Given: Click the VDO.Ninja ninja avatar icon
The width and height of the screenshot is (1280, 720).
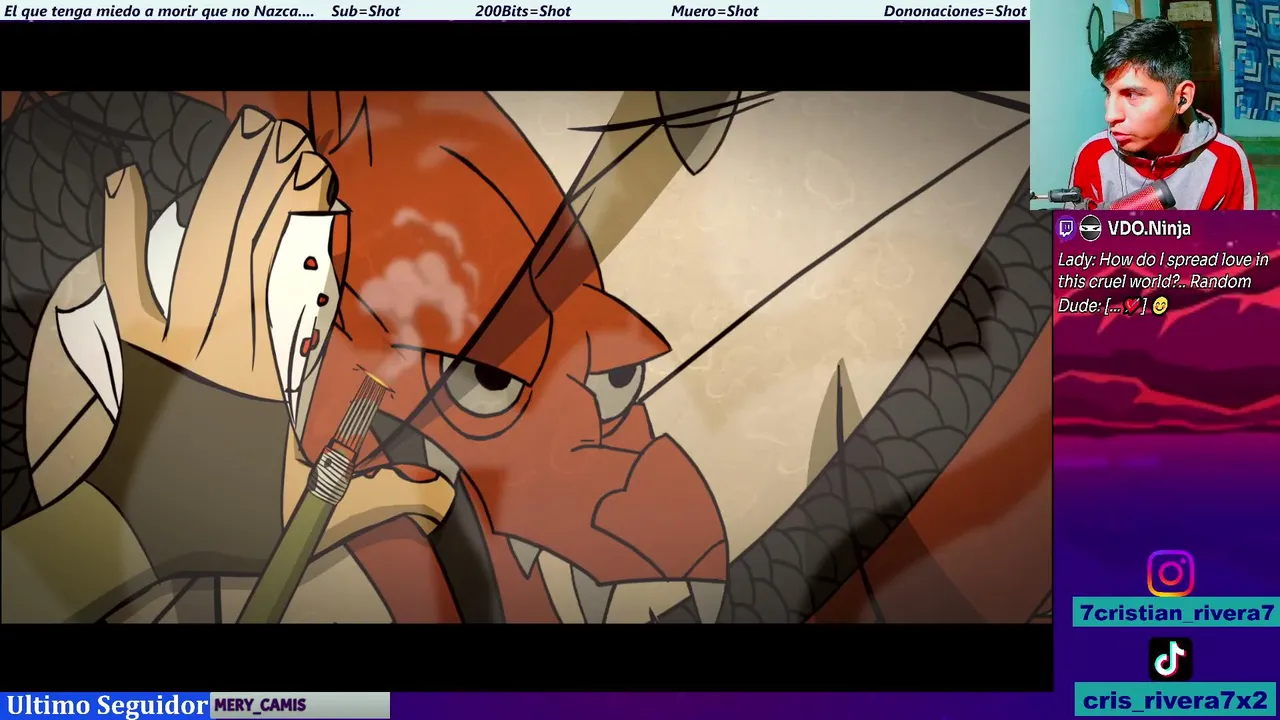Looking at the screenshot, I should click(1090, 228).
